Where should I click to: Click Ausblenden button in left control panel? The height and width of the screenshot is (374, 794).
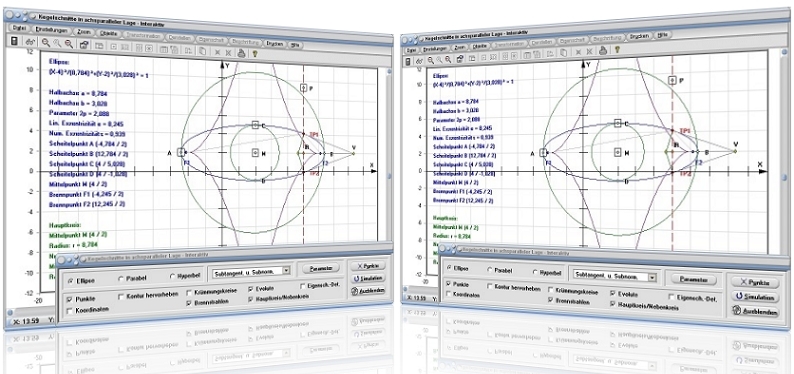(x=368, y=290)
